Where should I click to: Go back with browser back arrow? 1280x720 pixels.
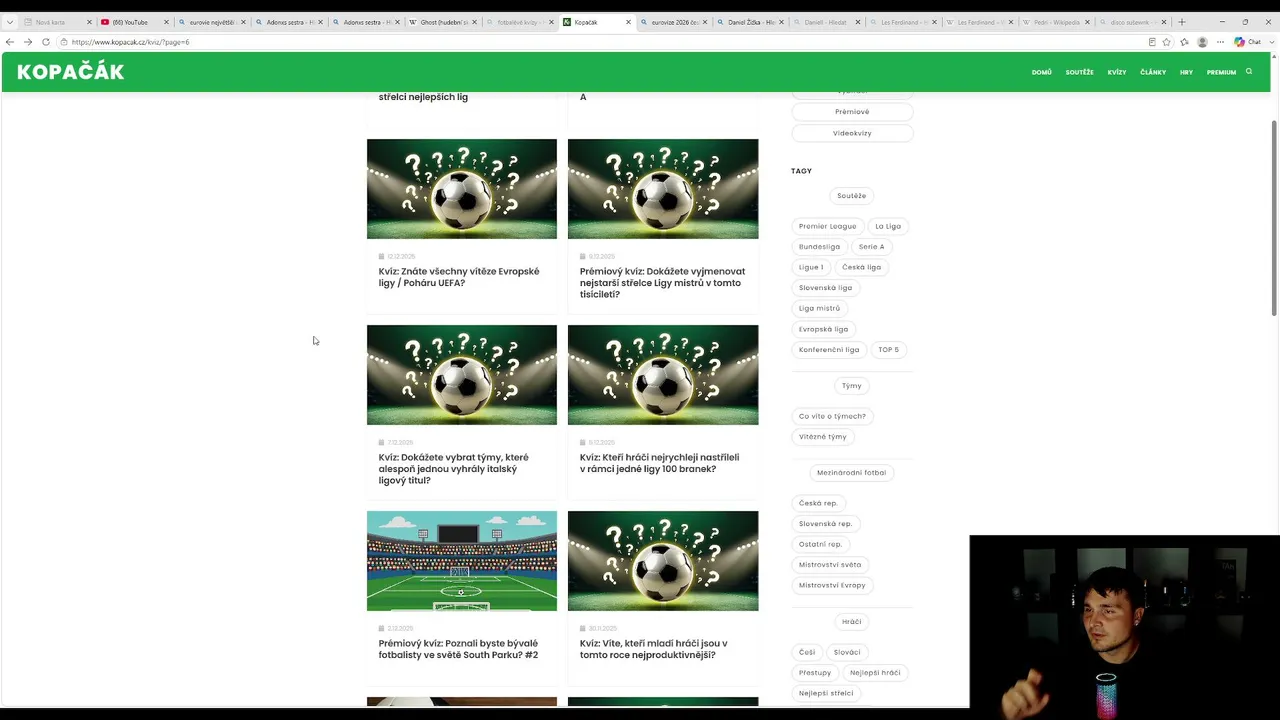coord(10,42)
